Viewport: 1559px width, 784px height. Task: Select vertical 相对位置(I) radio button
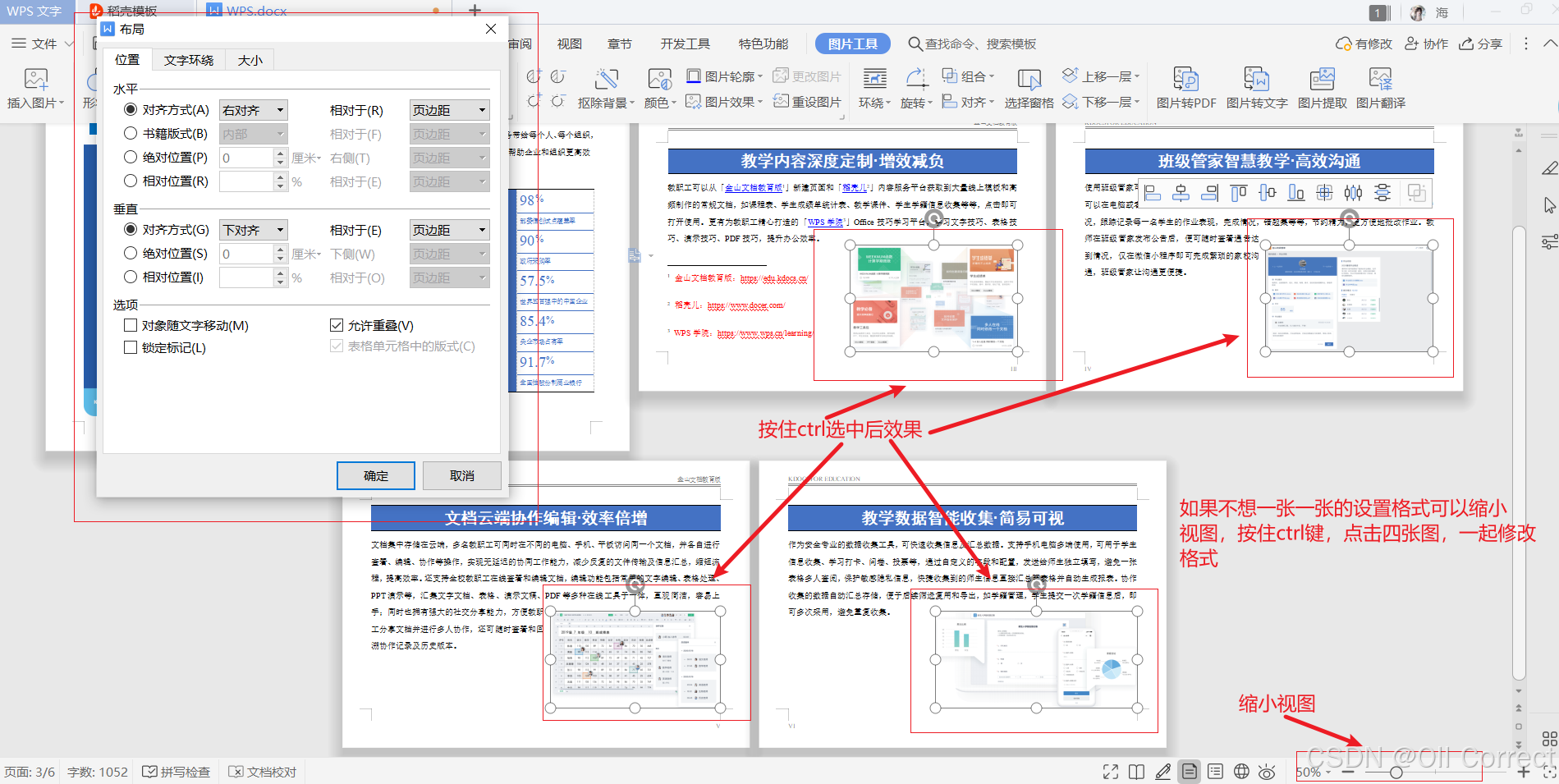[131, 277]
